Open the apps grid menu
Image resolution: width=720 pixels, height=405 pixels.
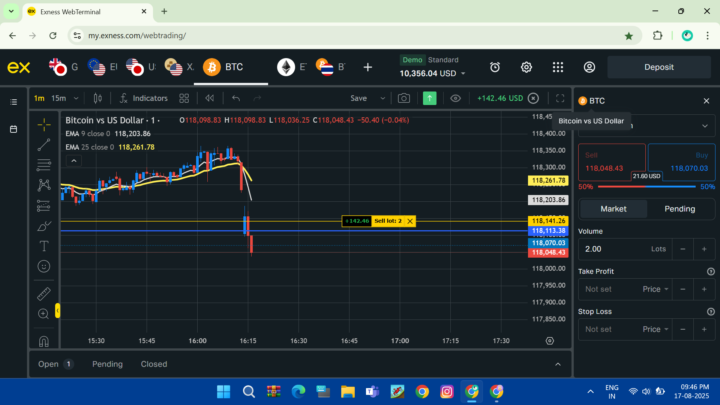click(x=558, y=68)
